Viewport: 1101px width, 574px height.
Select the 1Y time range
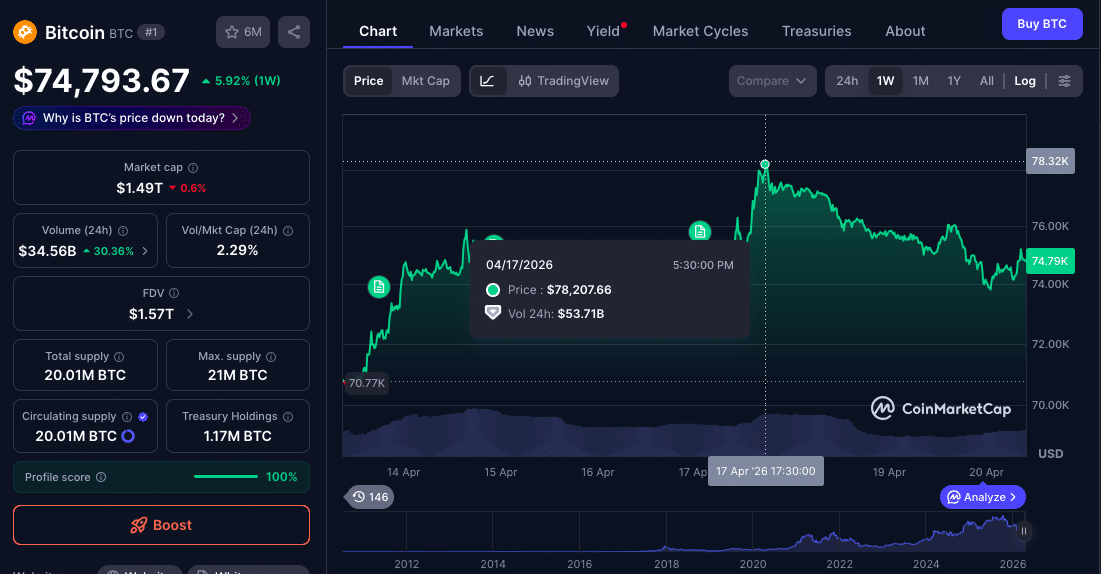click(954, 81)
